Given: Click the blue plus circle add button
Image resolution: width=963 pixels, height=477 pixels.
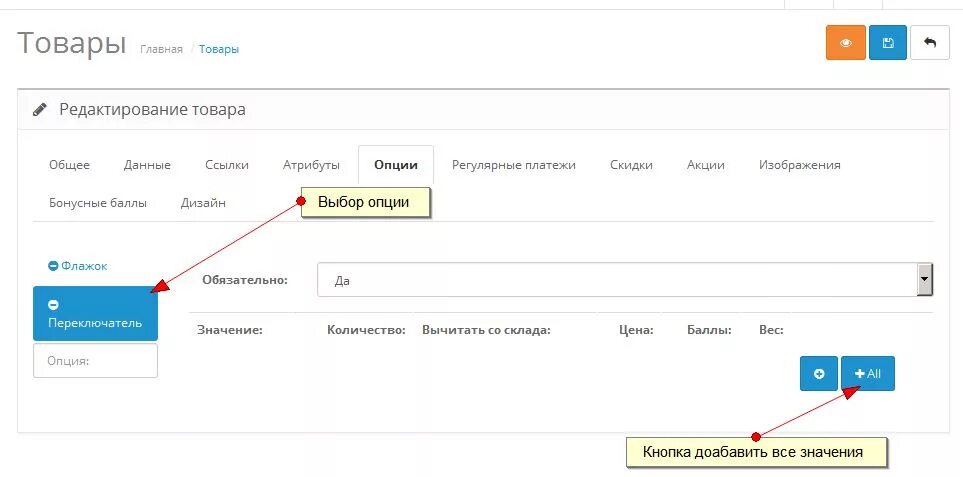Looking at the screenshot, I should coord(818,374).
